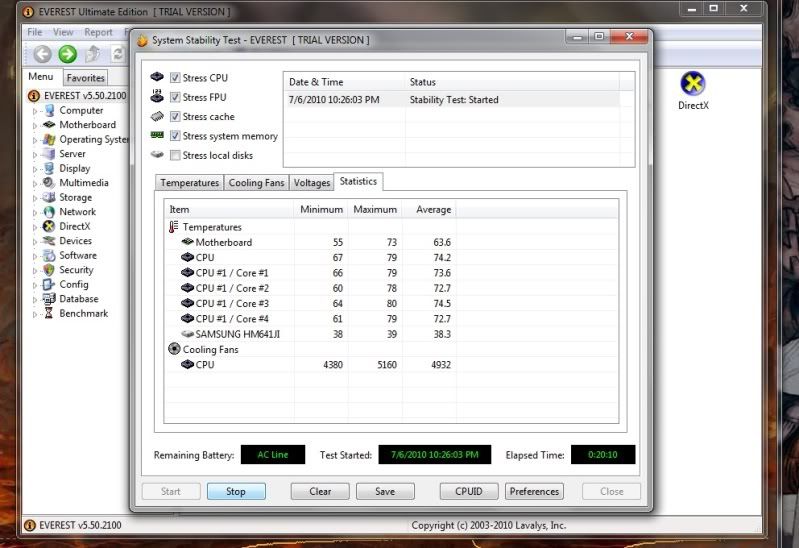Expand the Operating System tree node
This screenshot has height=548, width=799.
coord(35,140)
